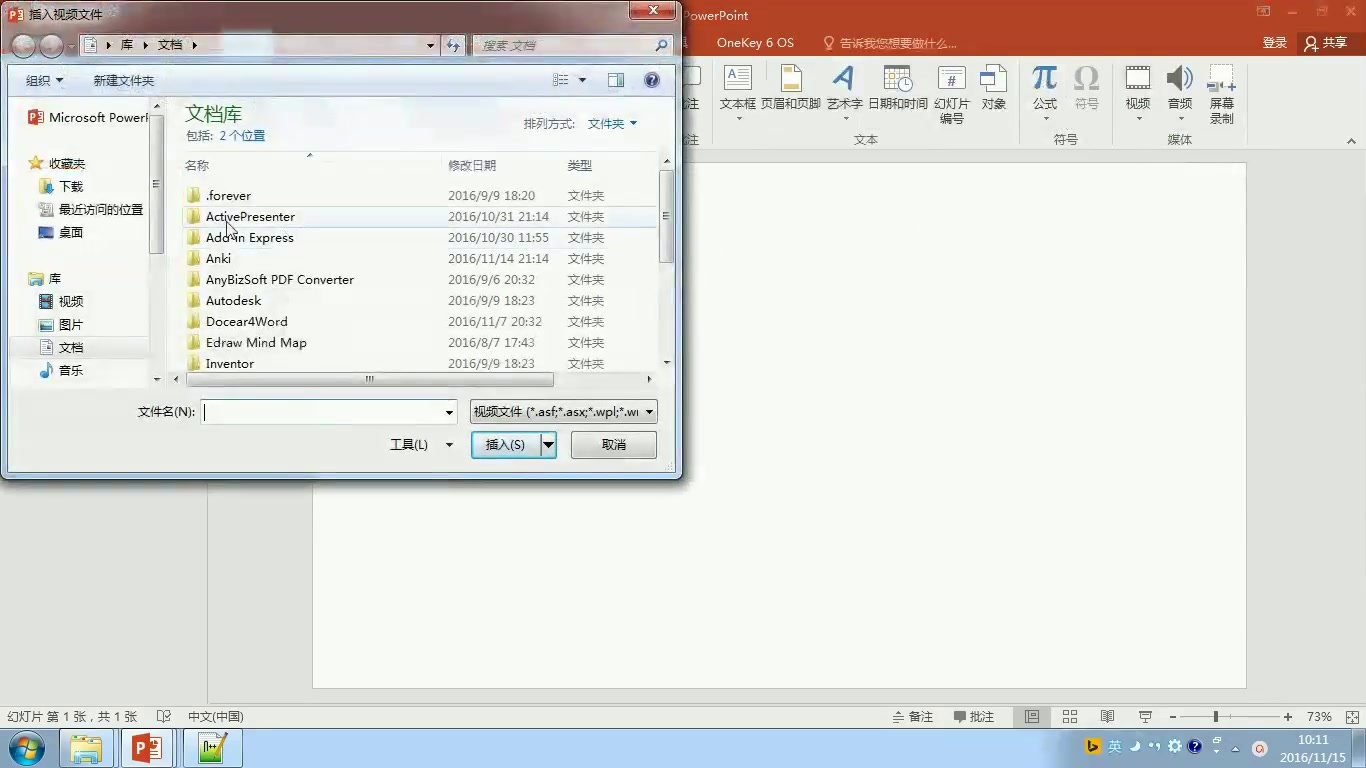Select Recent Places in the navigation pane
The height and width of the screenshot is (768, 1366).
[91, 210]
